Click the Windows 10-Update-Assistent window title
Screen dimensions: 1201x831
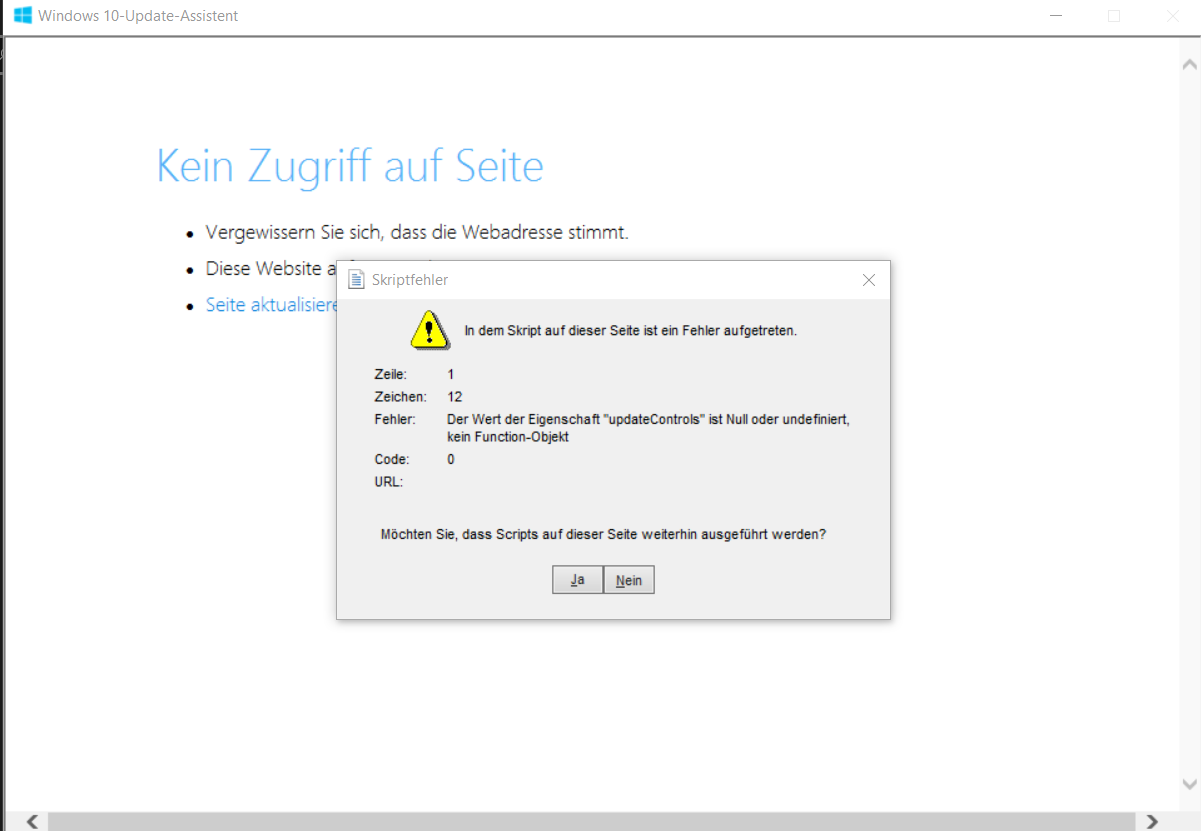pos(138,16)
